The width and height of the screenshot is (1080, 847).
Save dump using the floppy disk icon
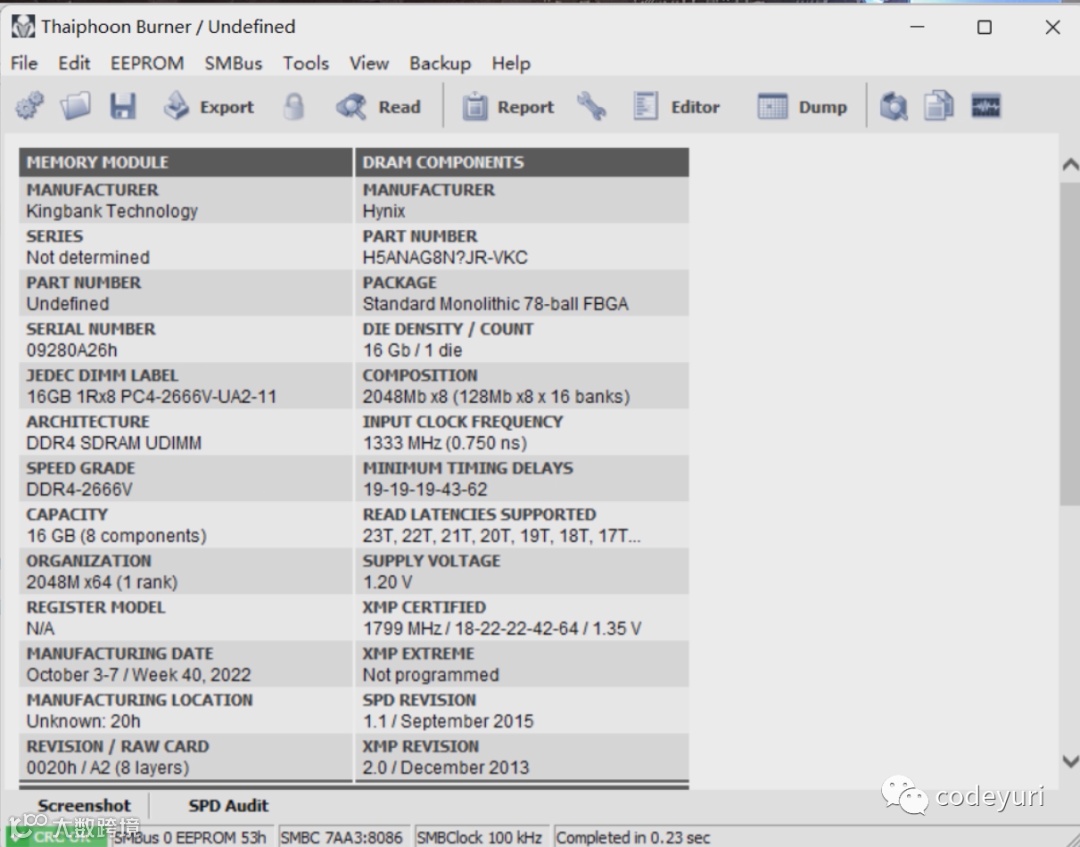click(123, 106)
